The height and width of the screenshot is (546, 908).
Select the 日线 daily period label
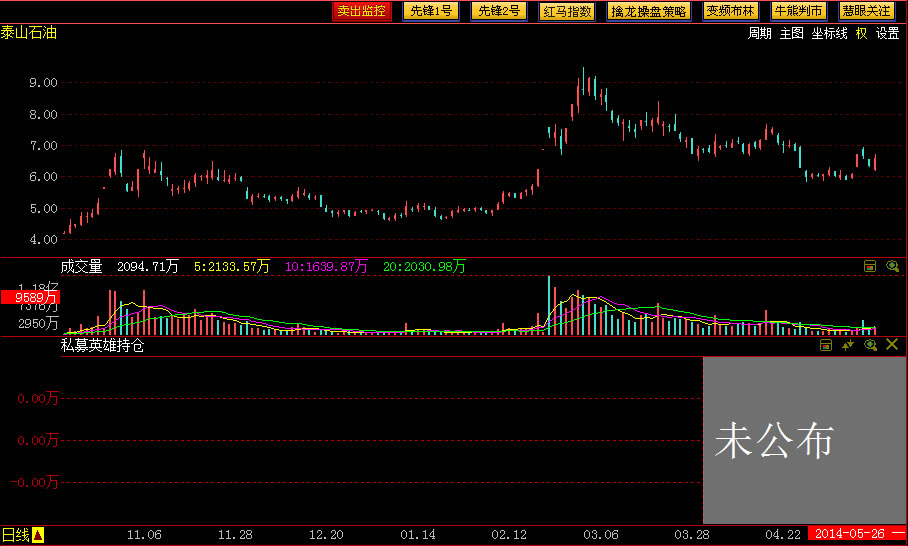coord(15,535)
